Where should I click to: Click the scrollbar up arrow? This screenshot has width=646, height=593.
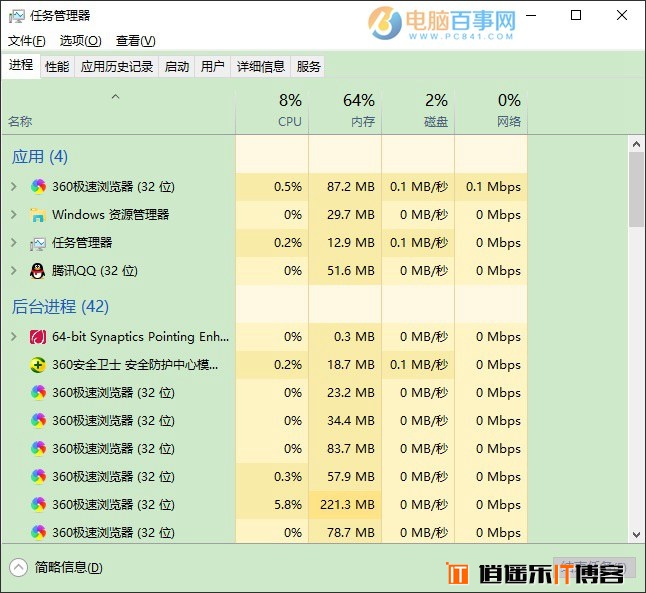[x=636, y=144]
